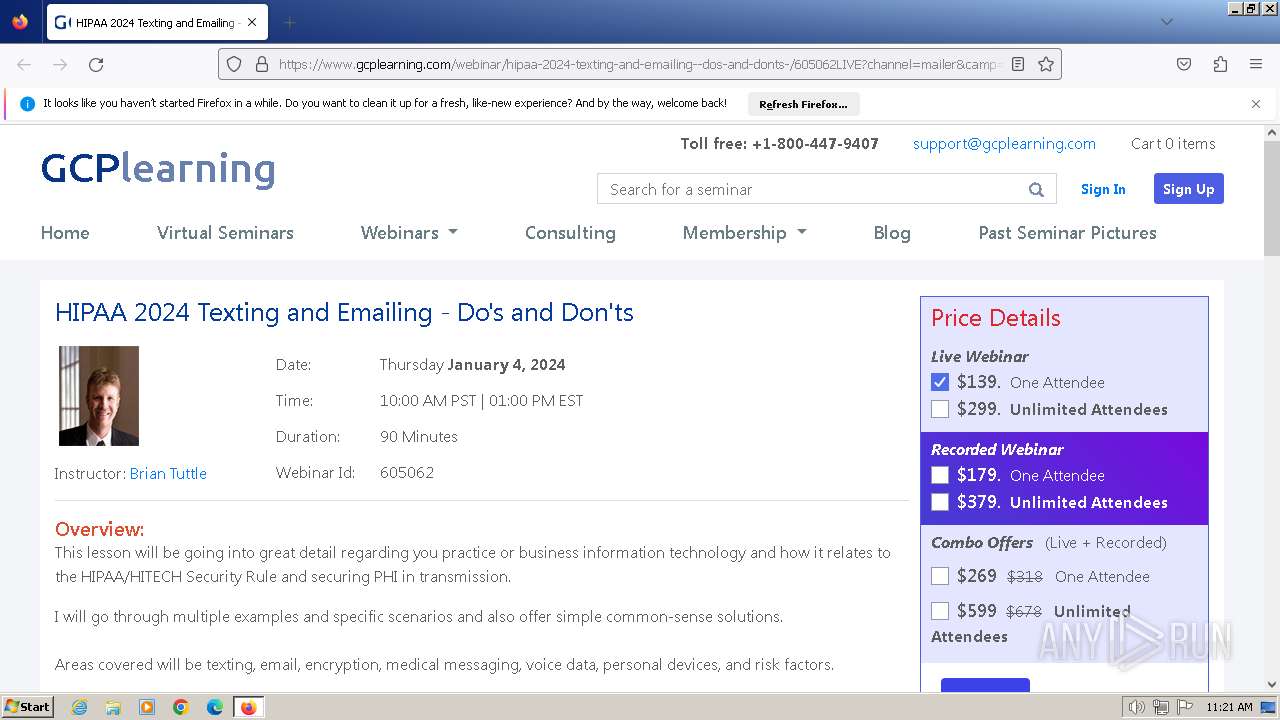Check $379 Recorded Unlimited Attendees box

pos(940,502)
